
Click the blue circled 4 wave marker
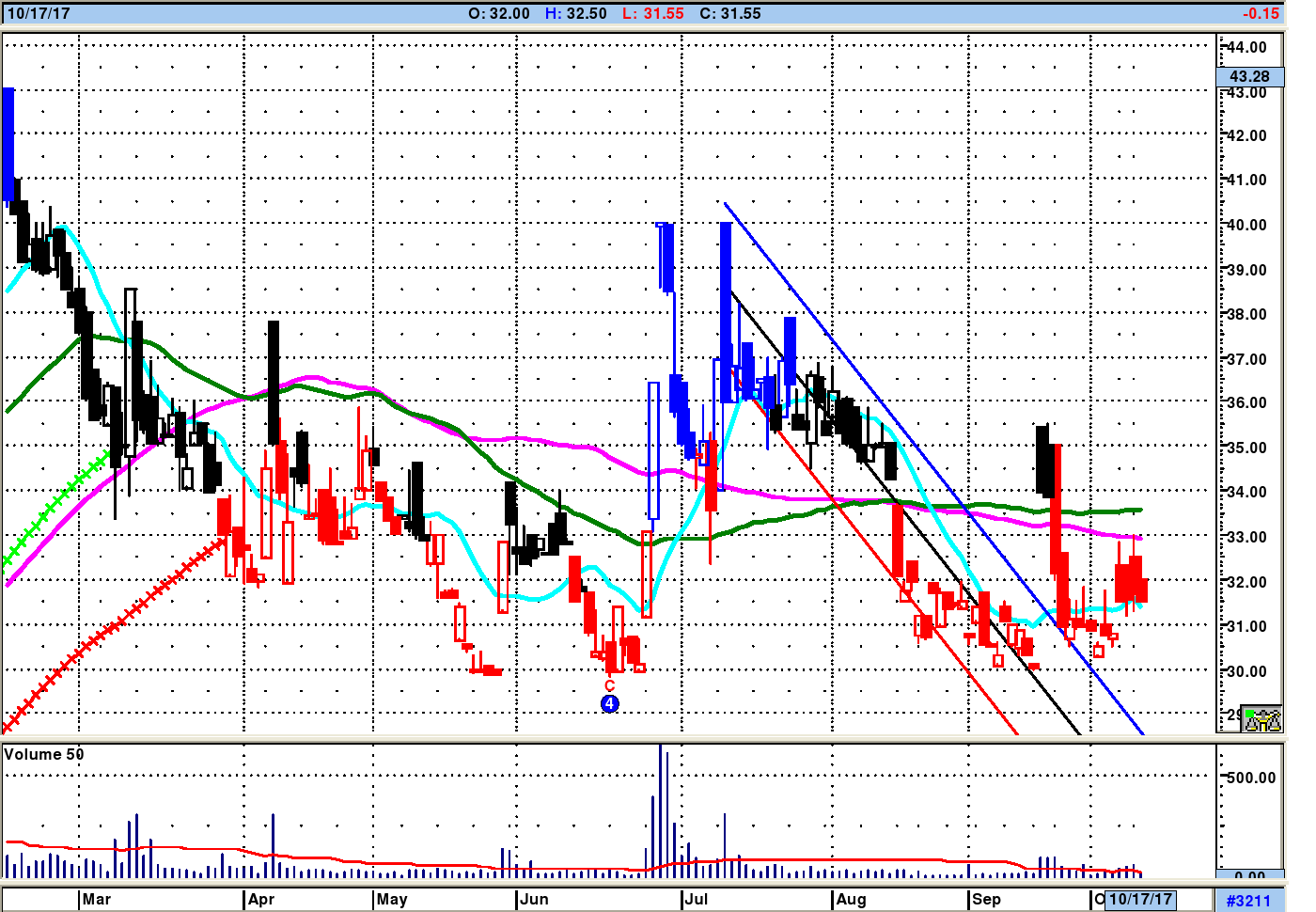[610, 703]
